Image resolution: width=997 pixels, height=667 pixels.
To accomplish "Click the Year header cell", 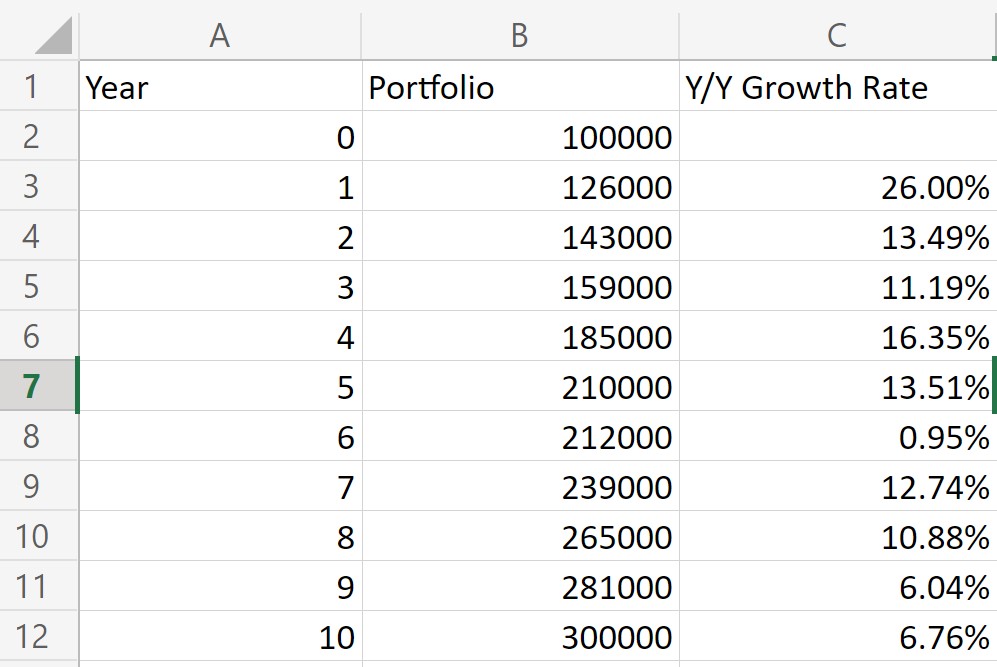I will tap(220, 86).
